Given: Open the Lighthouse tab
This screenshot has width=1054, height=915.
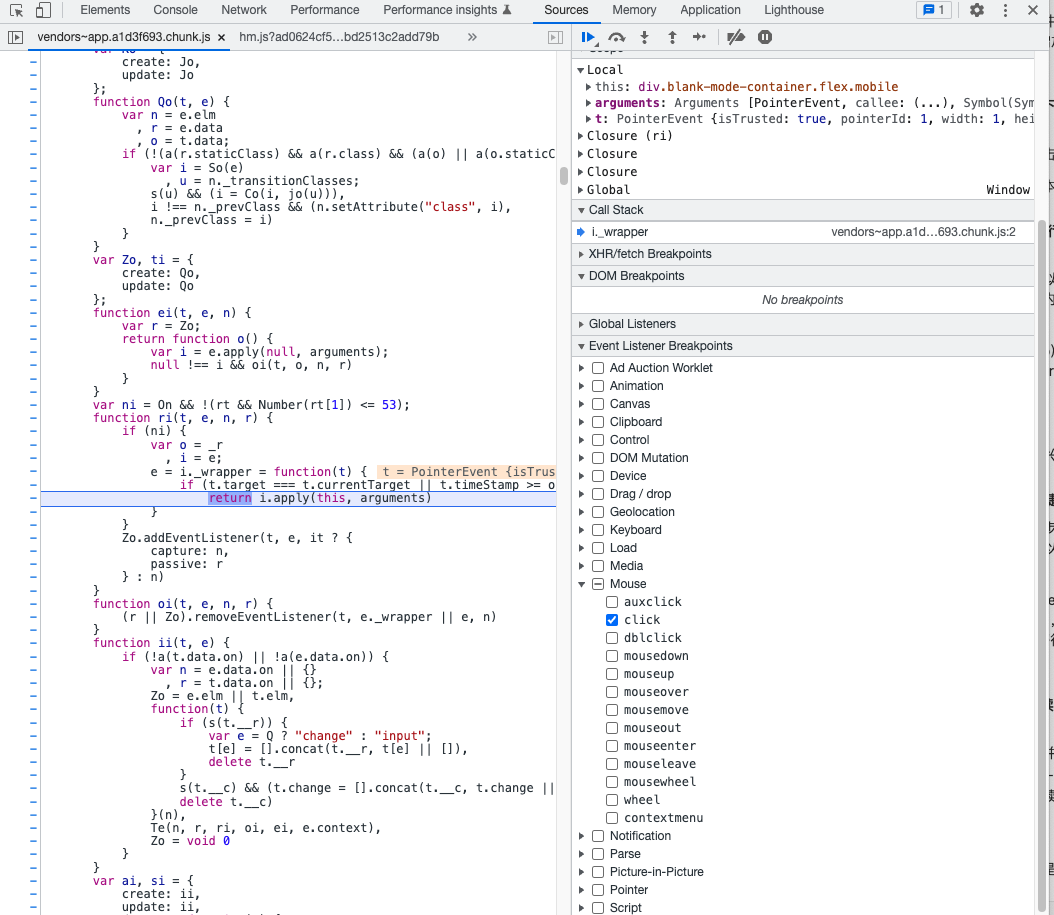Looking at the screenshot, I should 794,10.
